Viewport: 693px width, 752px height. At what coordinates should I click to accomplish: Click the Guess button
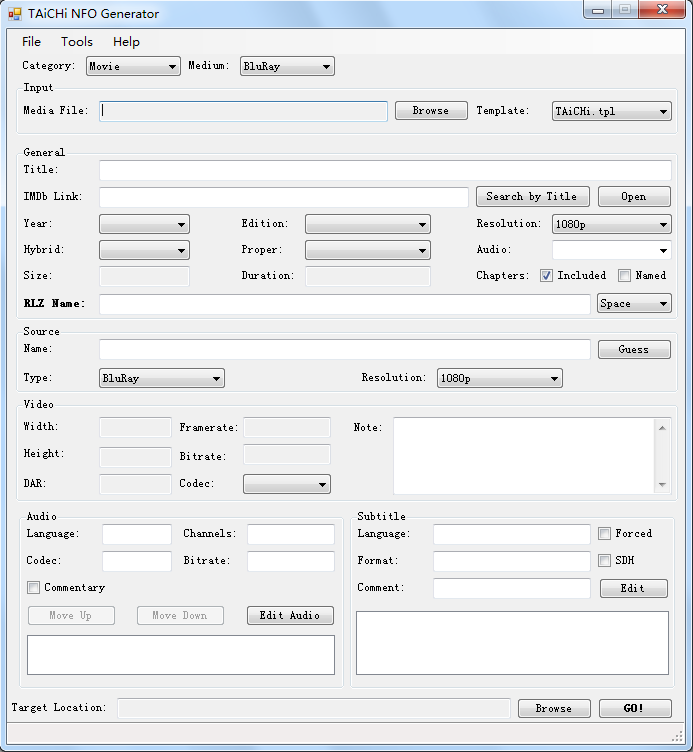tap(634, 350)
